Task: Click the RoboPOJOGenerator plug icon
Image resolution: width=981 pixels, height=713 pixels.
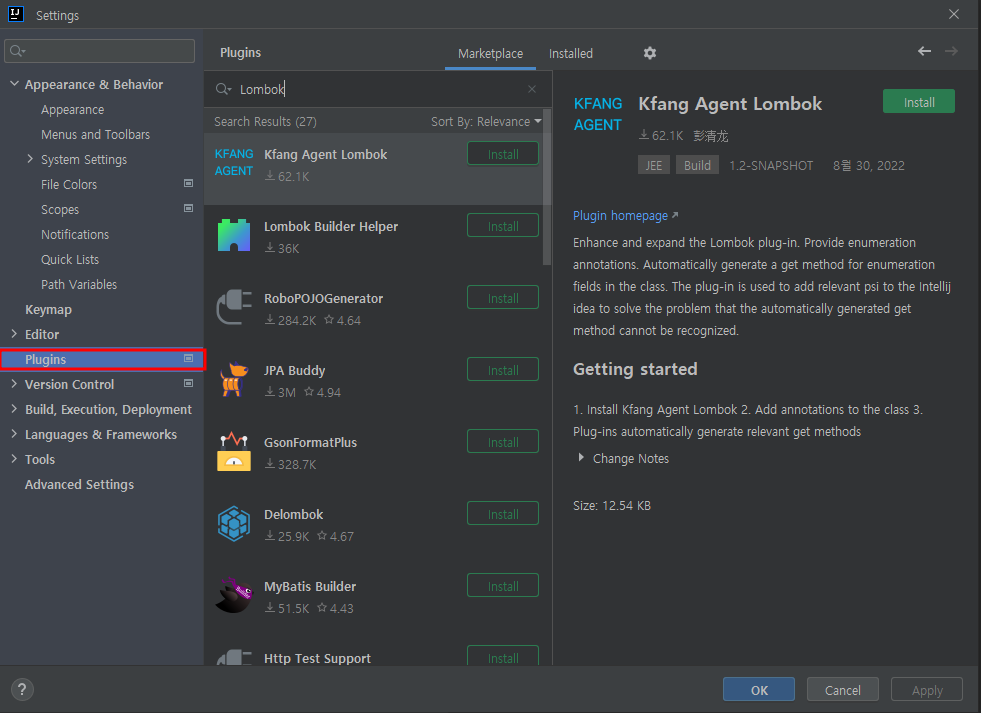Action: pos(234,307)
